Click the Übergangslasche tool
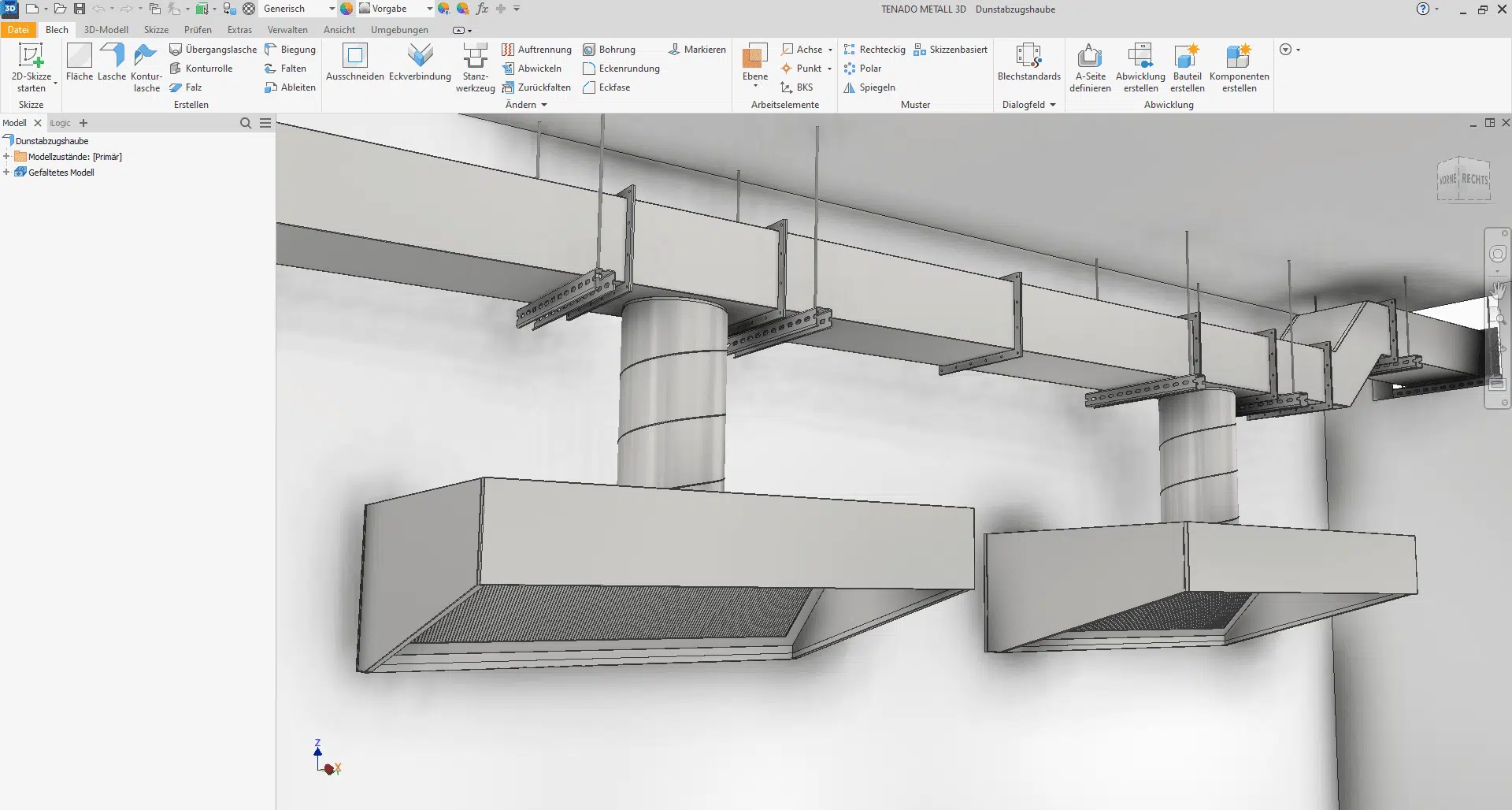Image resolution: width=1512 pixels, height=810 pixels. (x=213, y=50)
